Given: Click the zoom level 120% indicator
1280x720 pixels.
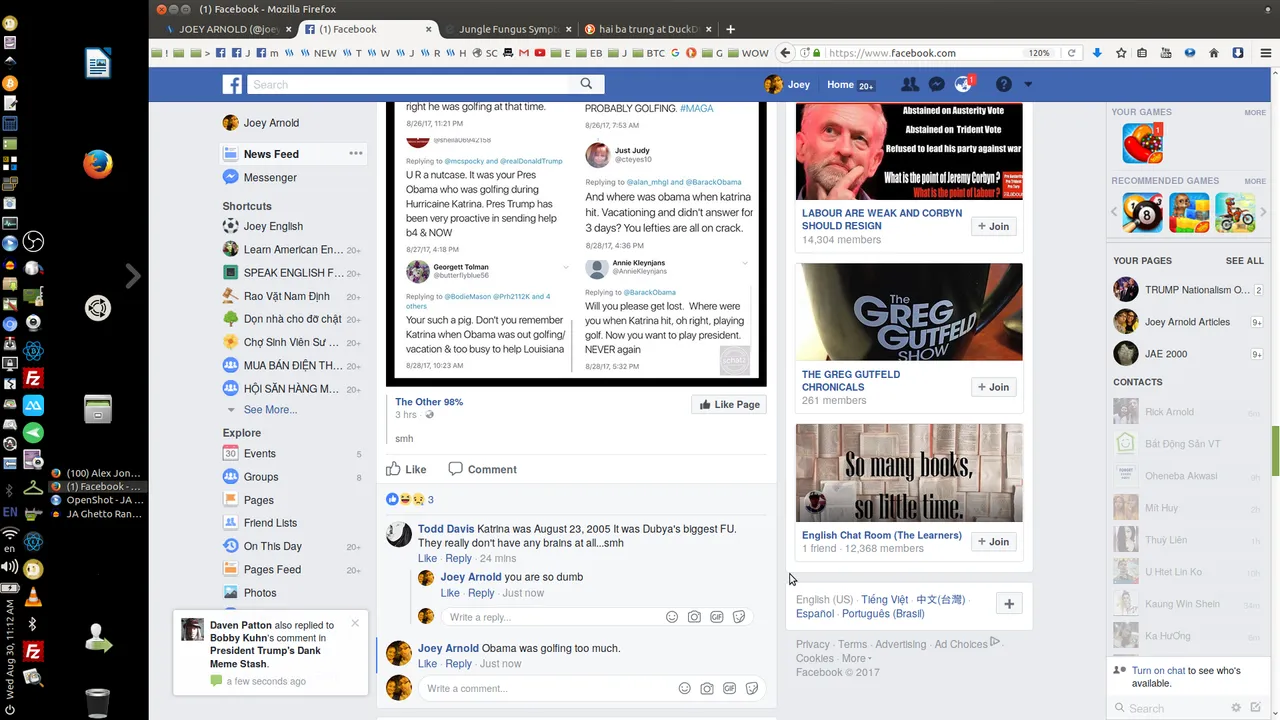Looking at the screenshot, I should coord(1039,53).
